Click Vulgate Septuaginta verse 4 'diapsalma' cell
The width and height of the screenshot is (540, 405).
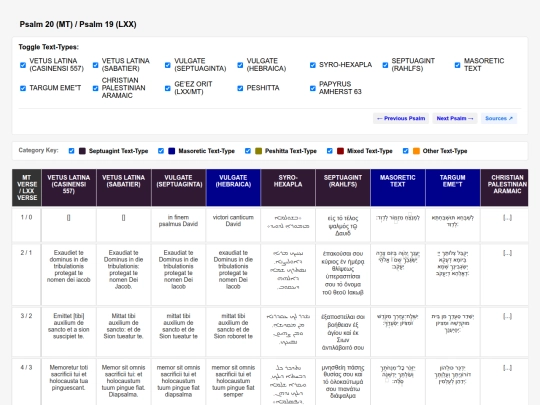click(178, 382)
